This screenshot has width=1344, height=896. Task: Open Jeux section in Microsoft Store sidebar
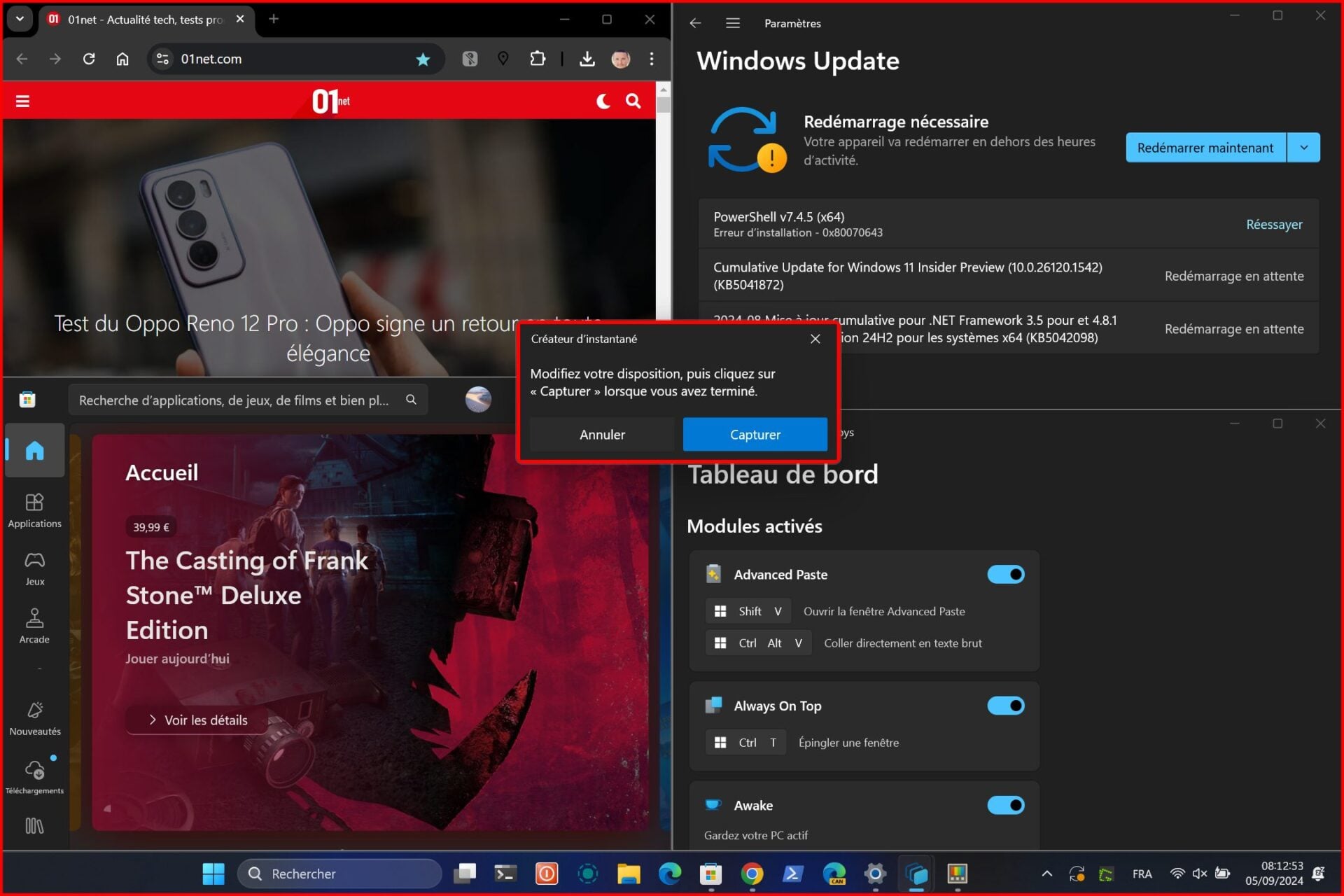click(34, 568)
